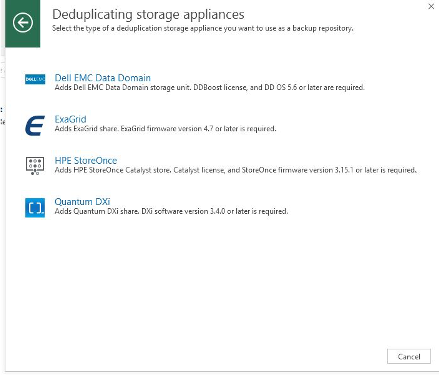
Task: Click the ExaGrid blue E logo
Action: point(35,125)
